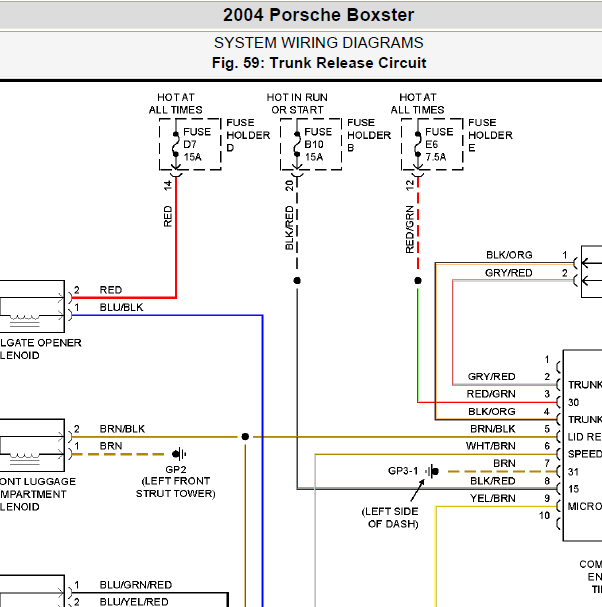Click the vertical "RED/GRN" wire label
The width and height of the screenshot is (602, 607).
[x=410, y=229]
